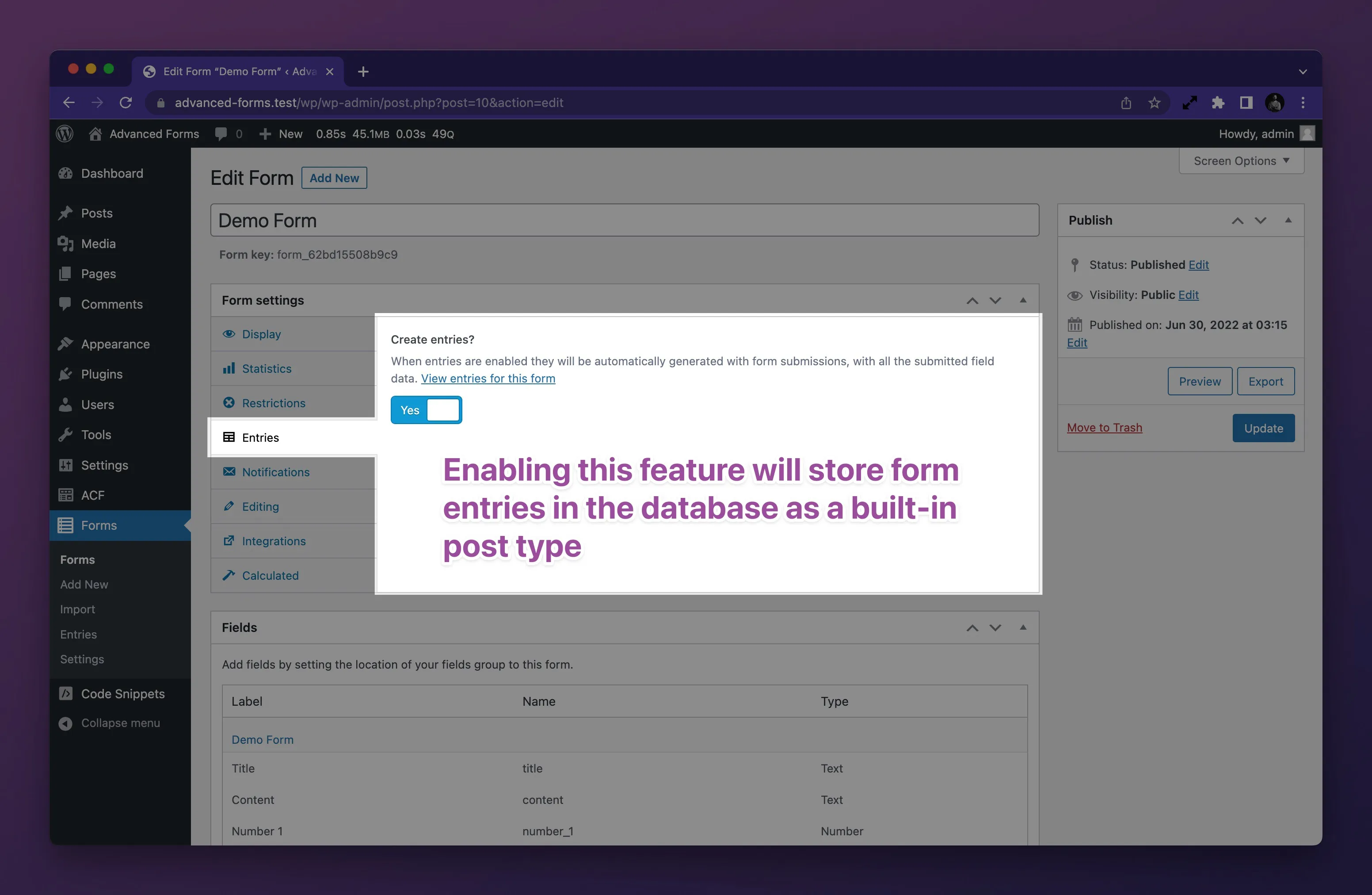This screenshot has height=895, width=1372.
Task: Move Form settings panel up
Action: 972,300
